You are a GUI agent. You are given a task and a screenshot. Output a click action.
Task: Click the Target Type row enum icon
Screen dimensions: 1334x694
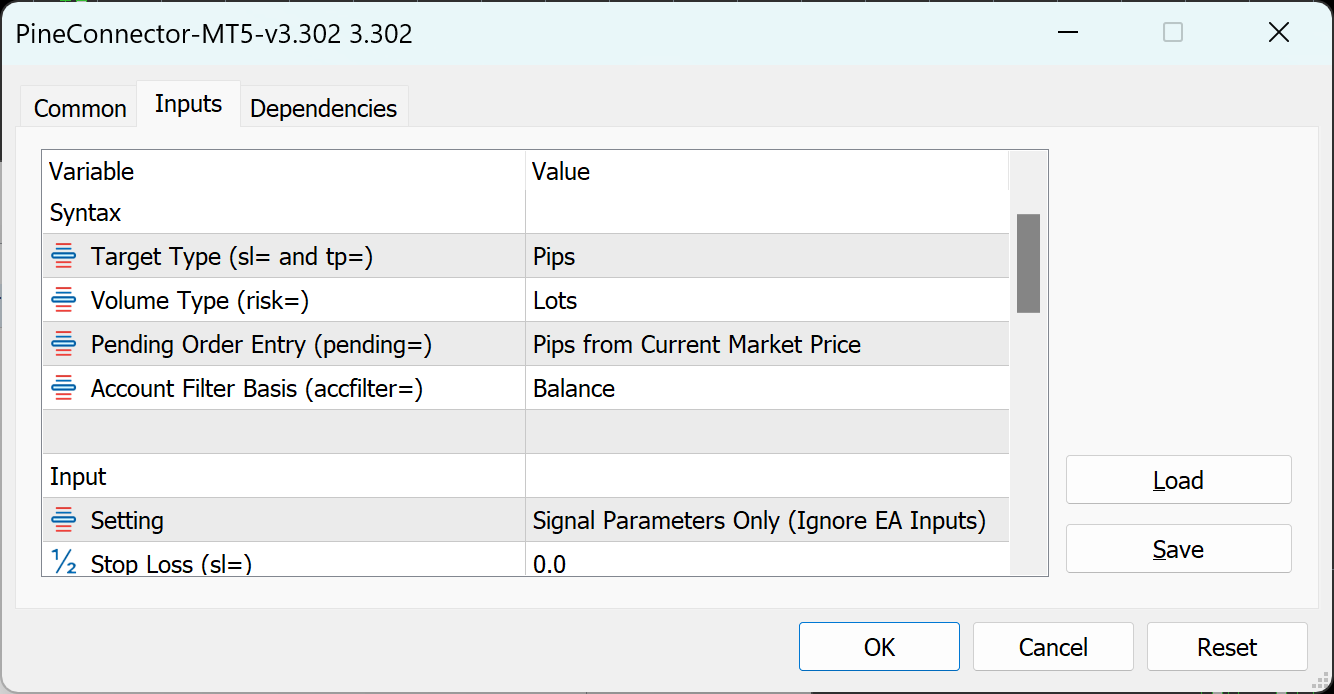pyautogui.click(x=63, y=257)
